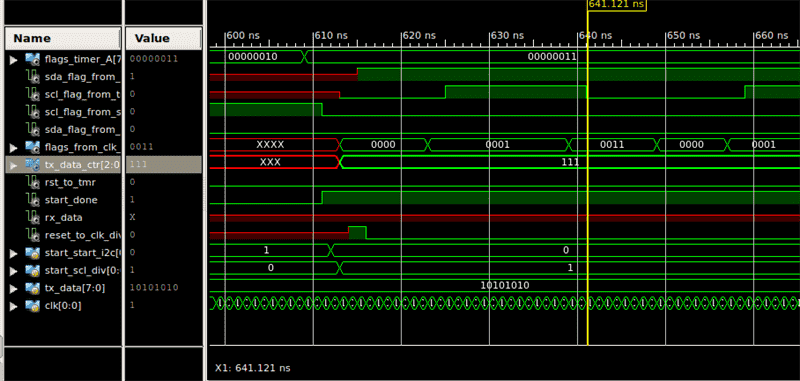Expand the clk[0:0] bus
Image resolution: width=800 pixels, height=381 pixels.
[x=14, y=306]
